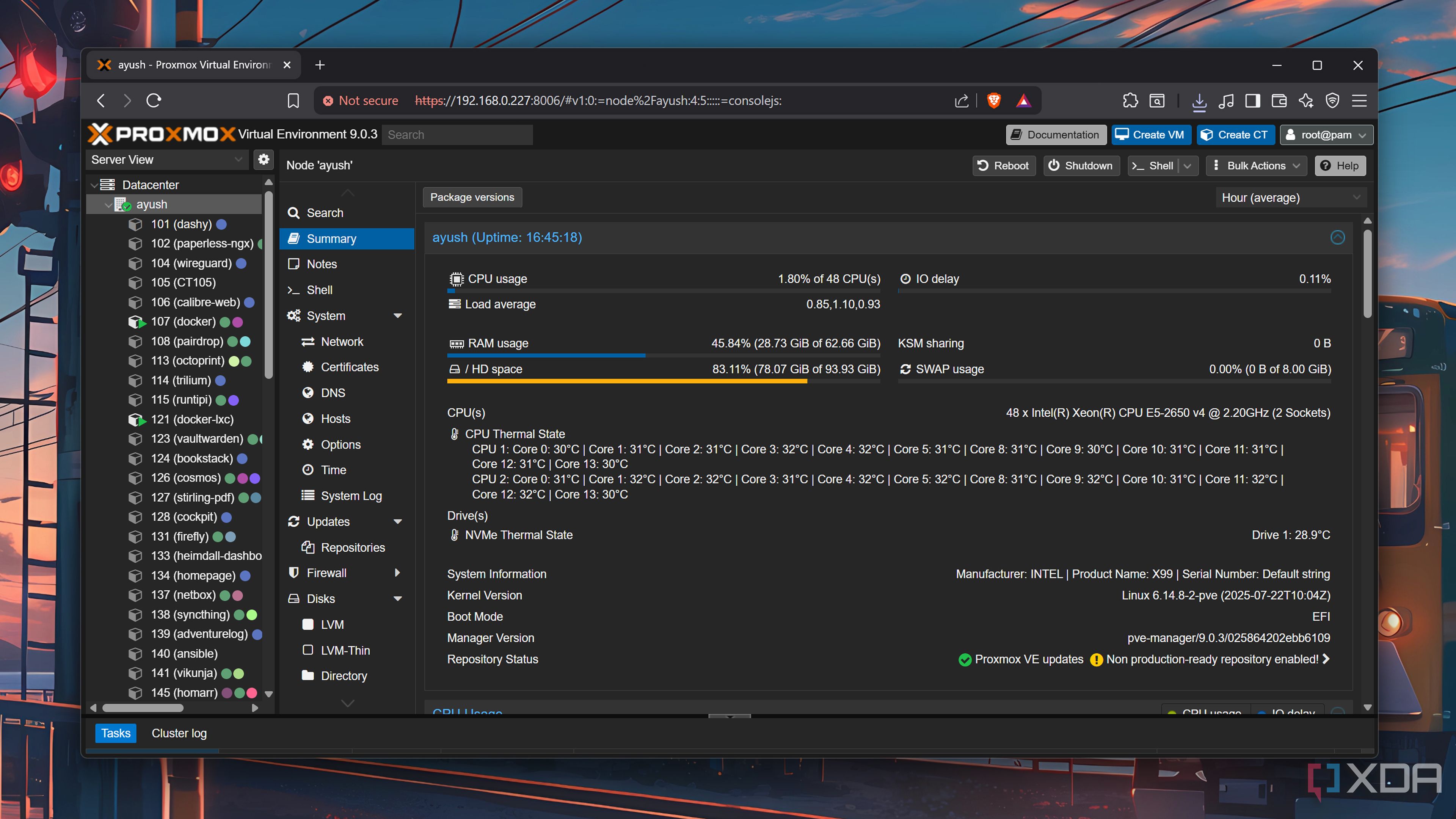Expand the Firewall menu section
Image resolution: width=1456 pixels, height=819 pixels.
point(397,573)
